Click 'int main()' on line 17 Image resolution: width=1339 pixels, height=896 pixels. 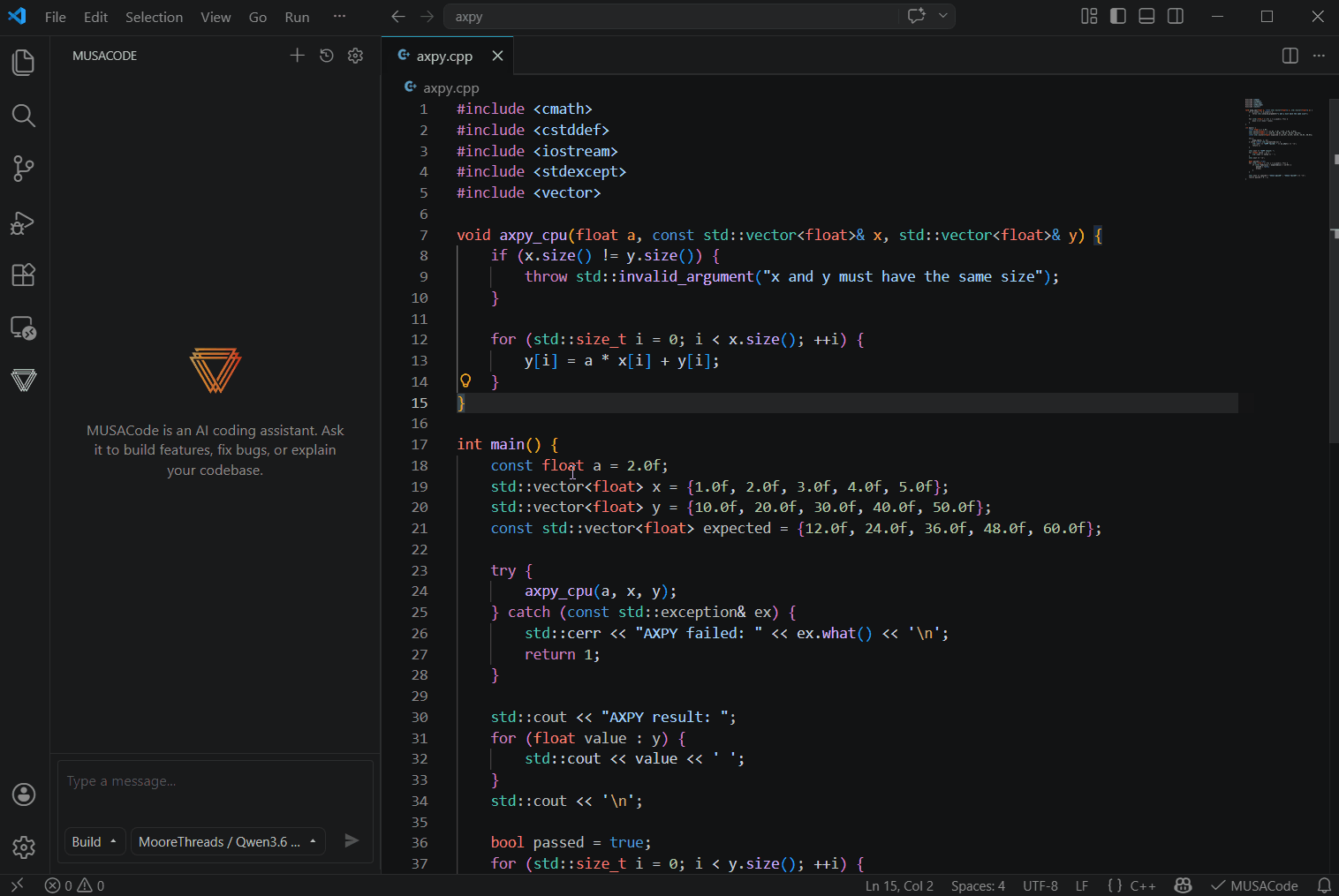click(499, 444)
